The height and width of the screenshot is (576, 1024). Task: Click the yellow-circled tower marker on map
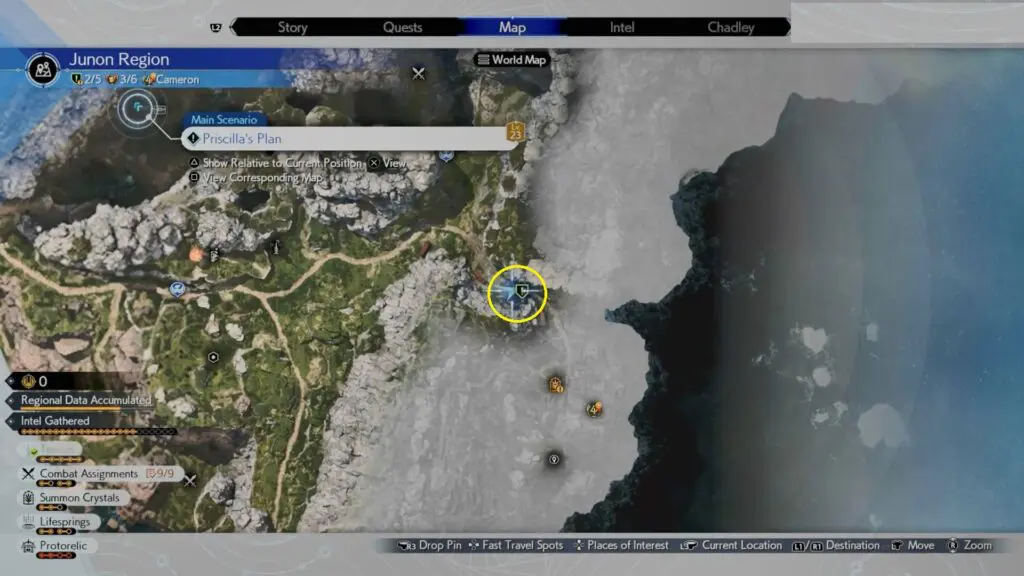(x=518, y=293)
